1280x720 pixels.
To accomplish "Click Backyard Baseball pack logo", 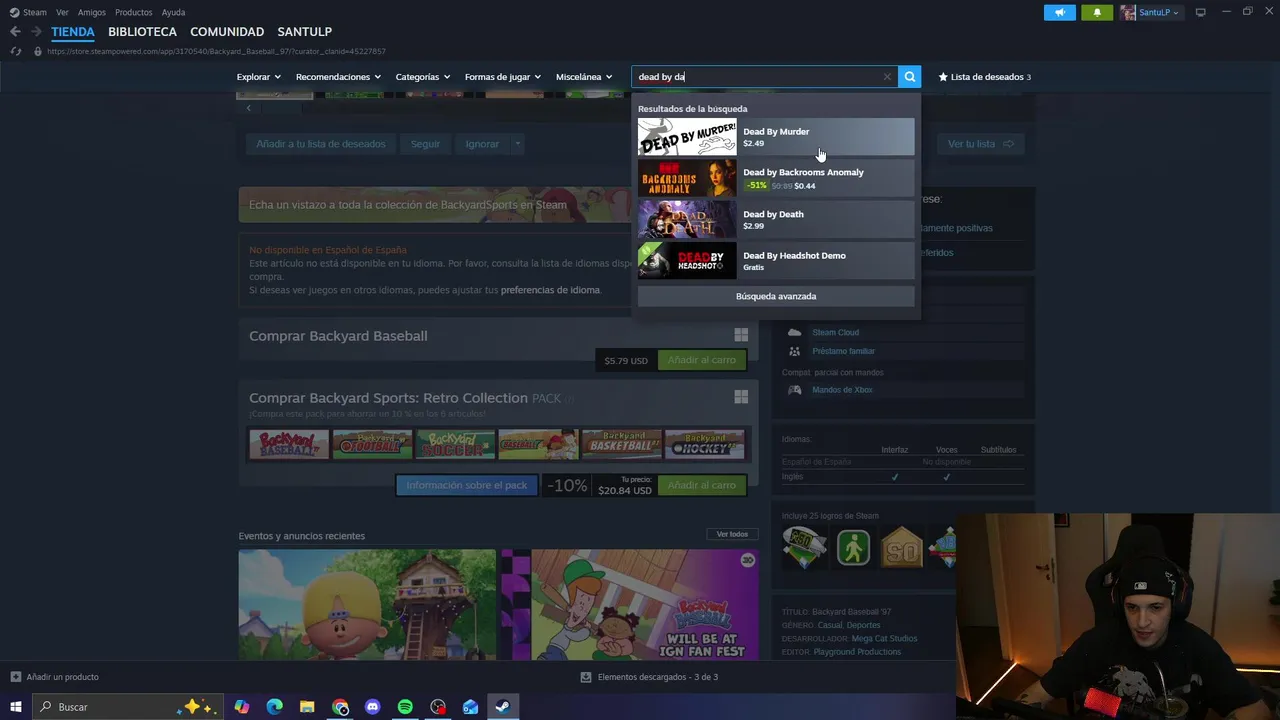I will (289, 444).
